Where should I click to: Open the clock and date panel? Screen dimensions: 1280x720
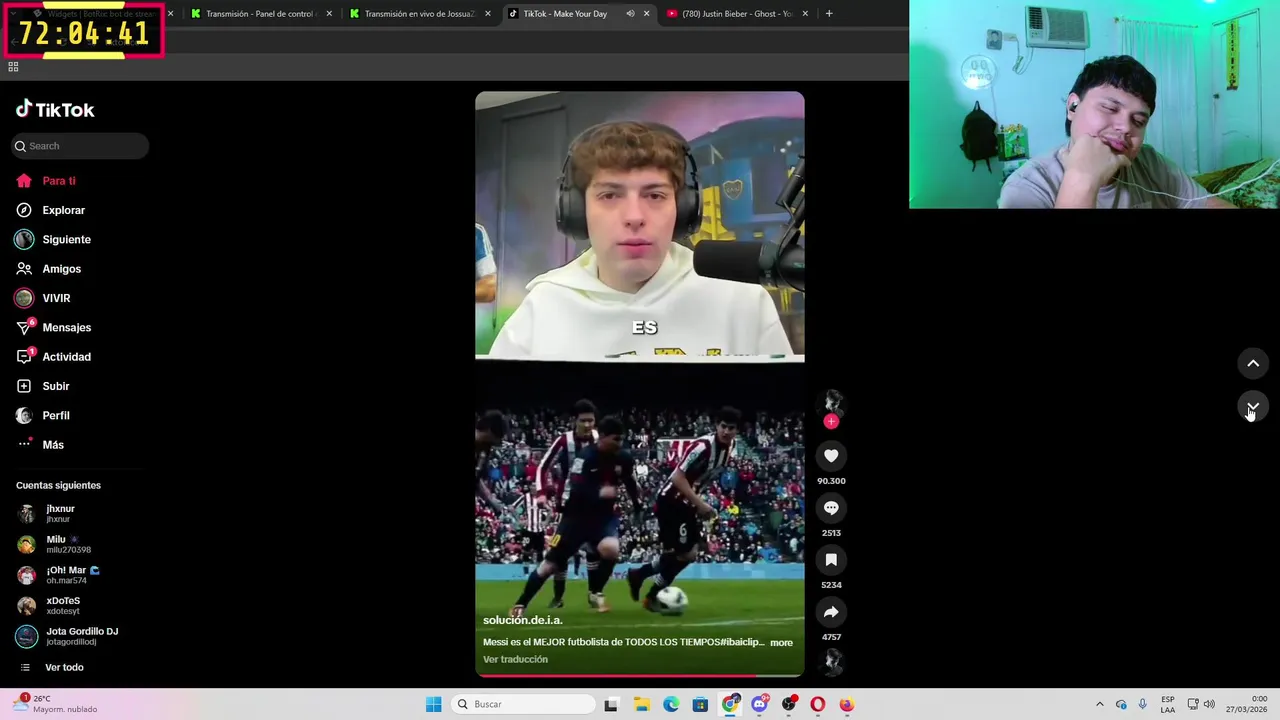click(1247, 704)
